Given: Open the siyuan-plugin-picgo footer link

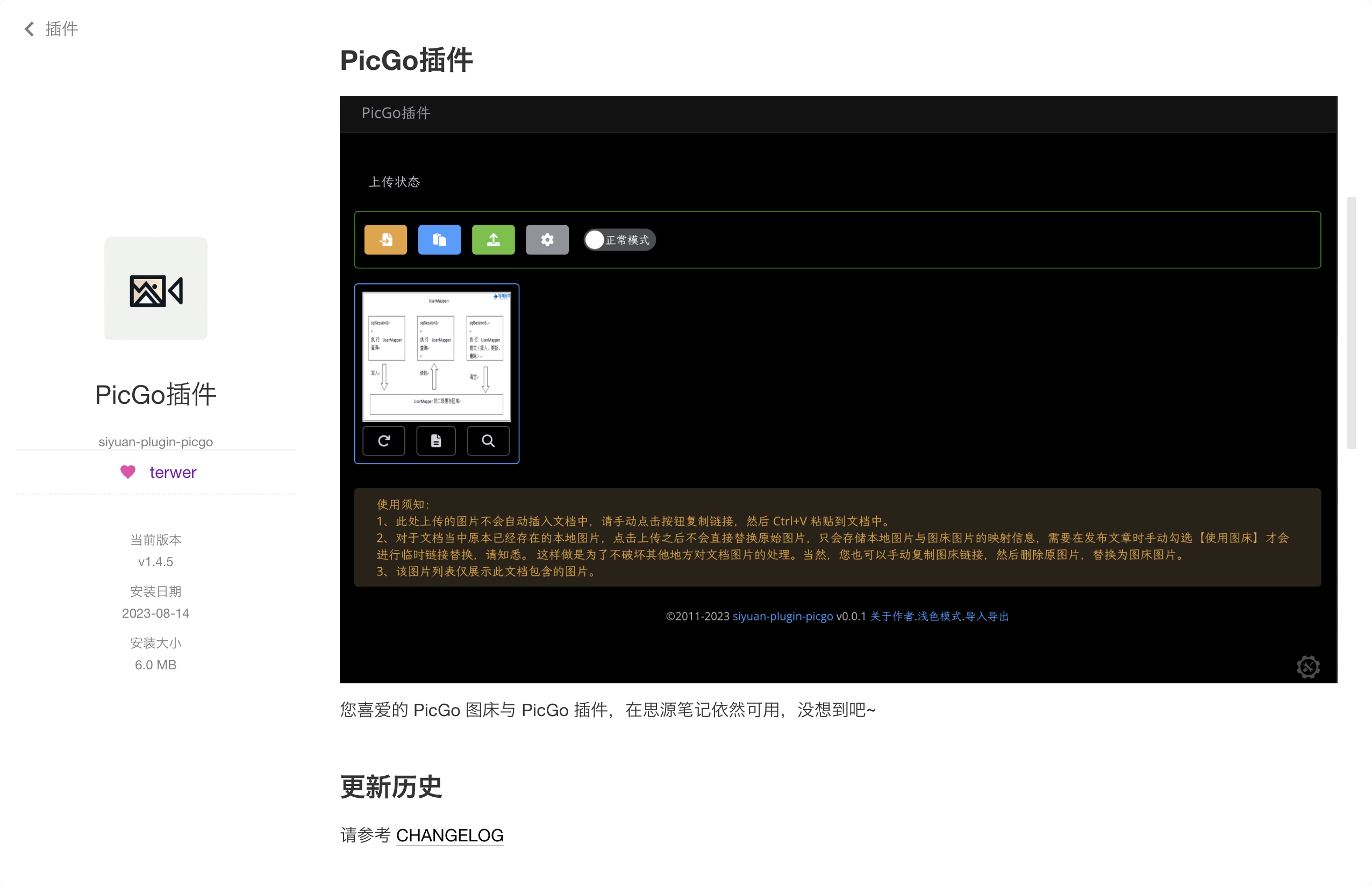Looking at the screenshot, I should (x=782, y=616).
